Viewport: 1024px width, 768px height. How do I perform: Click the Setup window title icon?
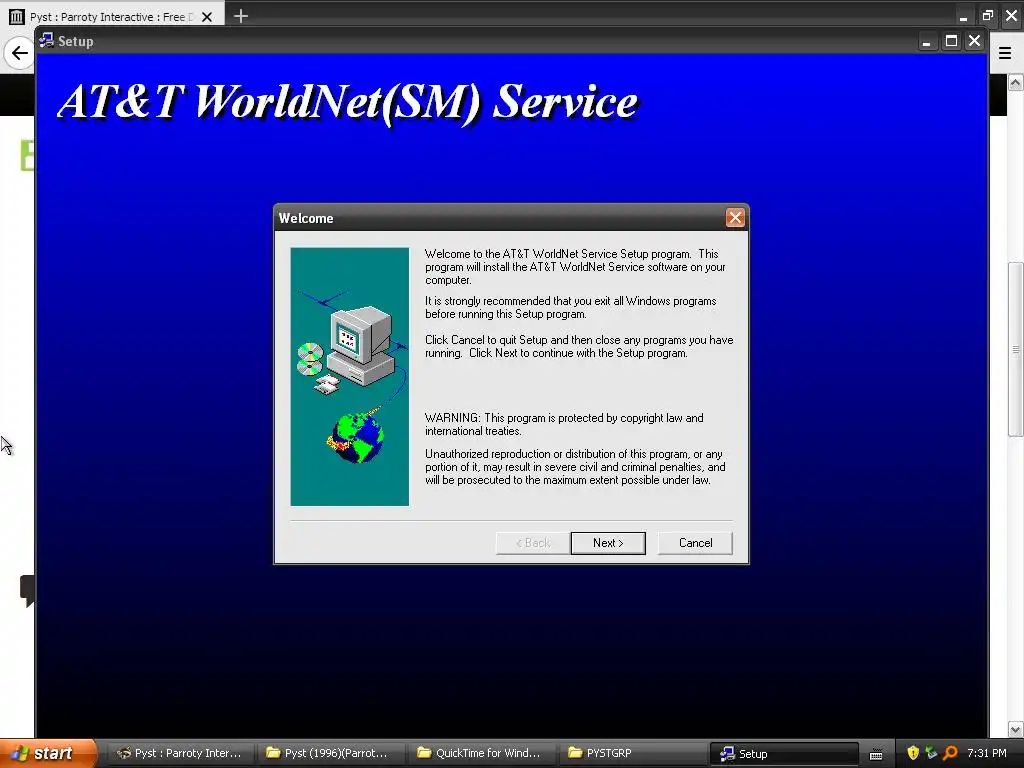tap(46, 40)
